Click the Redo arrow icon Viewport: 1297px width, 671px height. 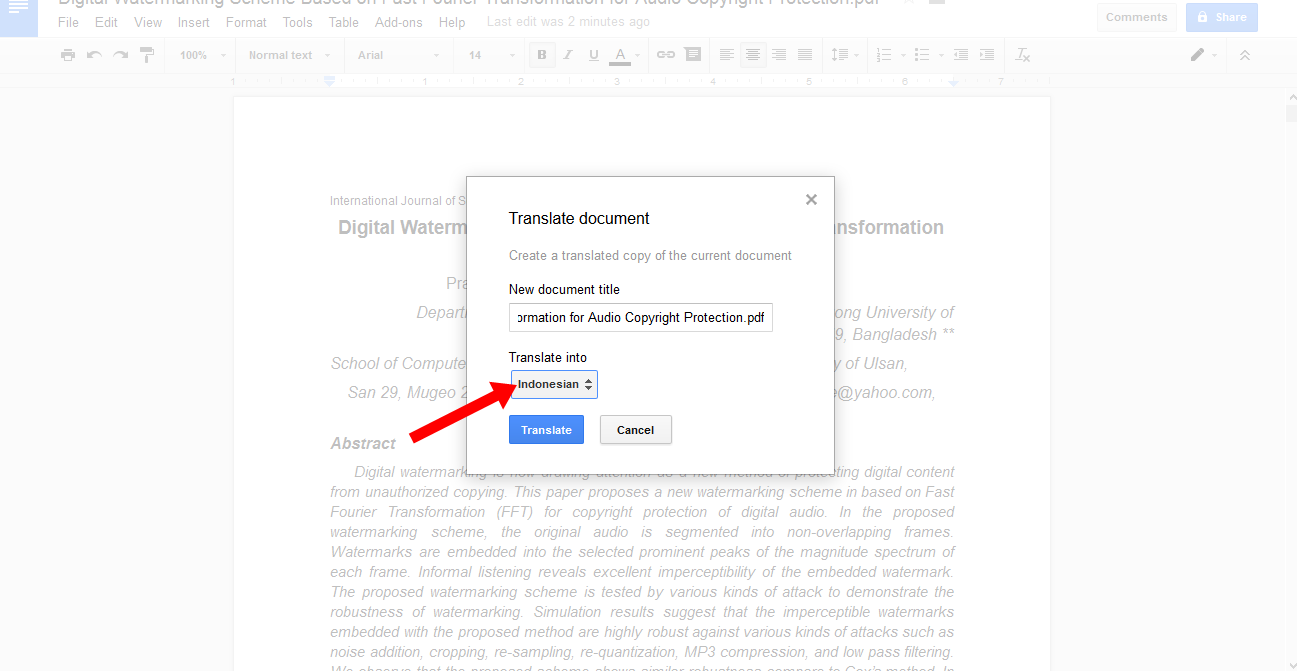pyautogui.click(x=121, y=55)
